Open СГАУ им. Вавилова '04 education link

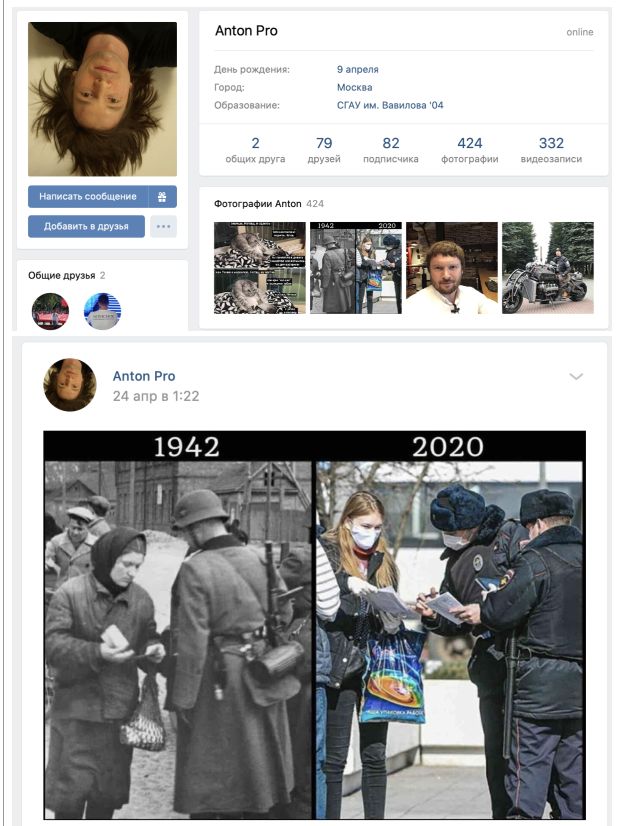tap(390, 105)
